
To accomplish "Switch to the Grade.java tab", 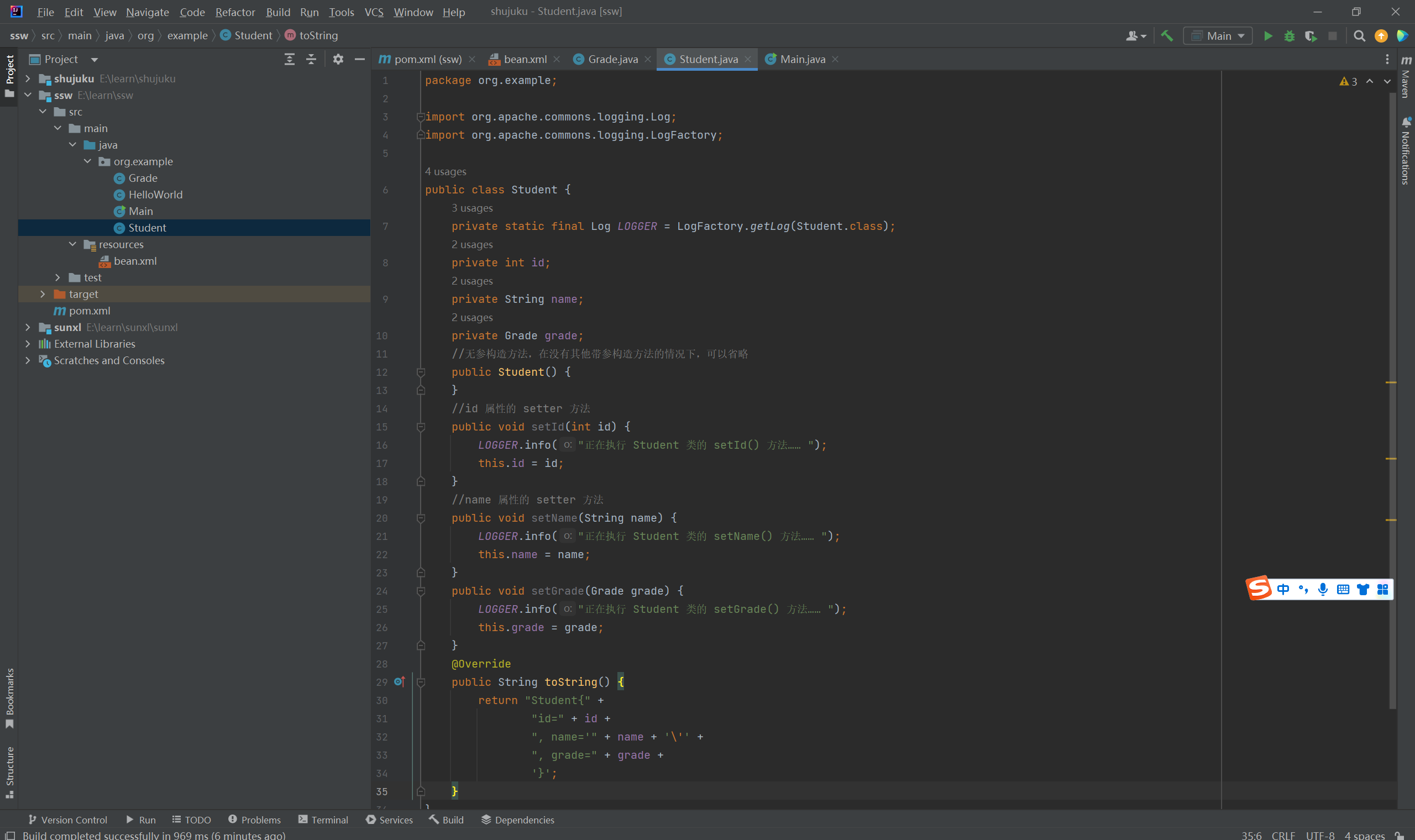I will (612, 60).
